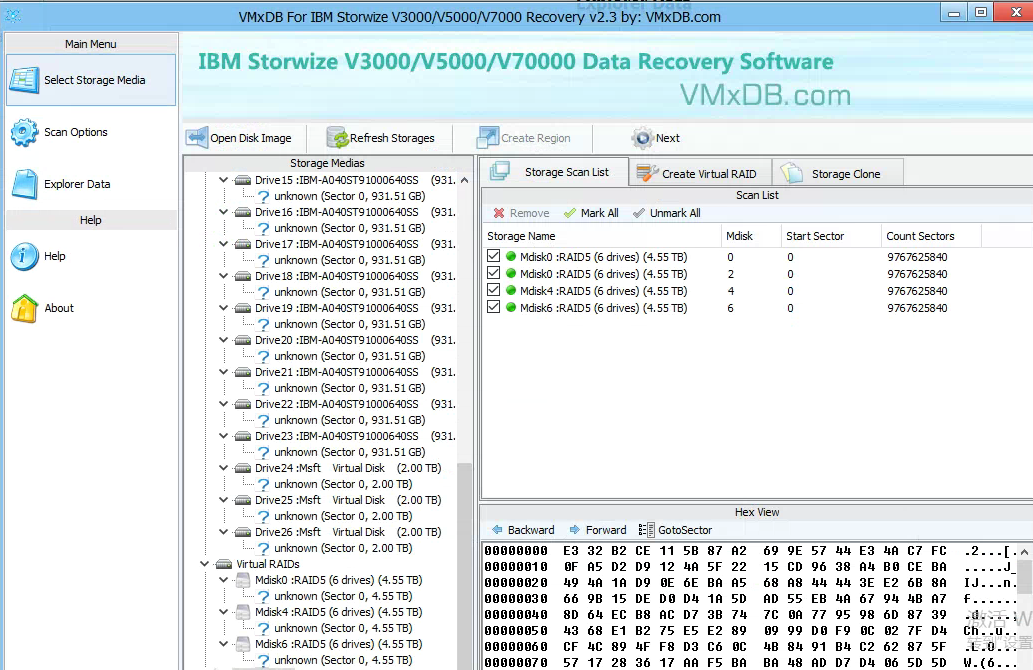Image resolution: width=1033 pixels, height=670 pixels.
Task: Click the Create Region toolbar button
Action: 524,138
